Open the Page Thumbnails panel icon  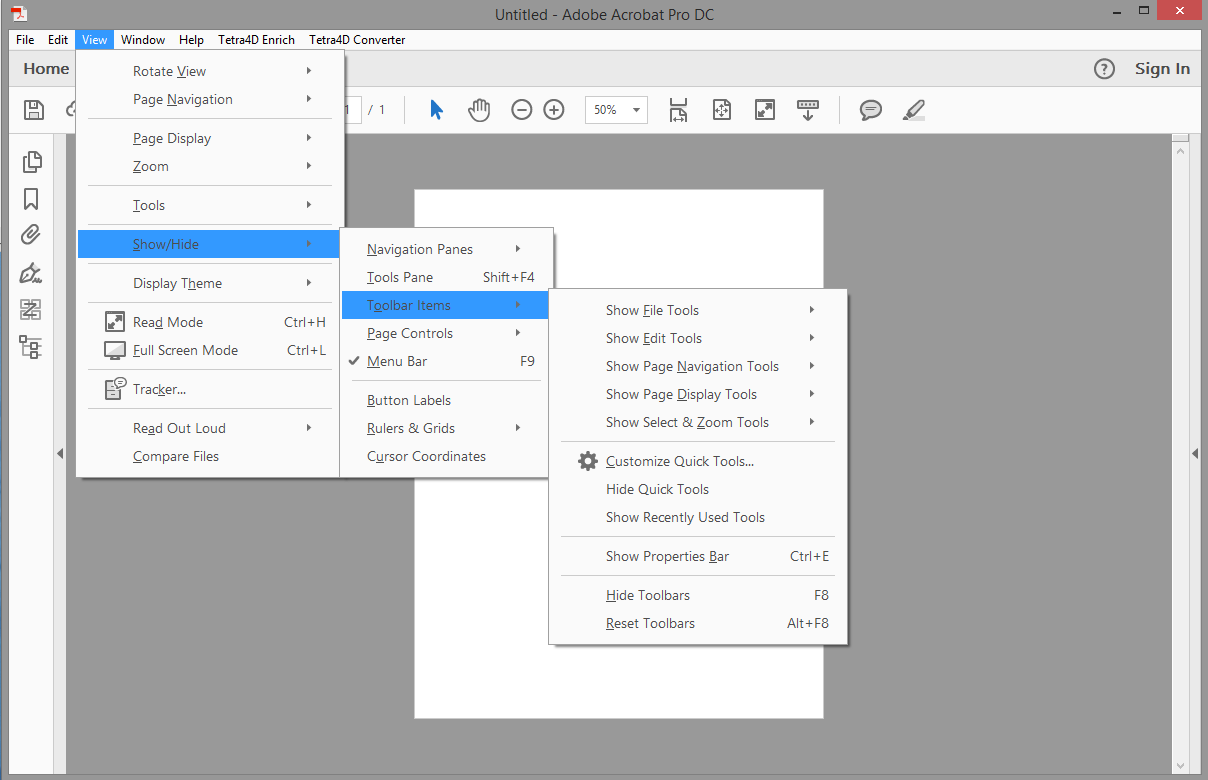pos(31,161)
